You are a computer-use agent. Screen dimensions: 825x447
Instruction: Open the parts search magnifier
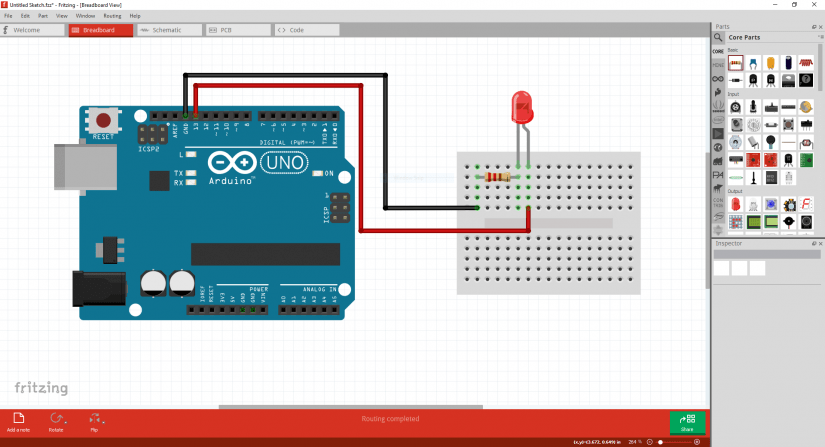[718, 37]
